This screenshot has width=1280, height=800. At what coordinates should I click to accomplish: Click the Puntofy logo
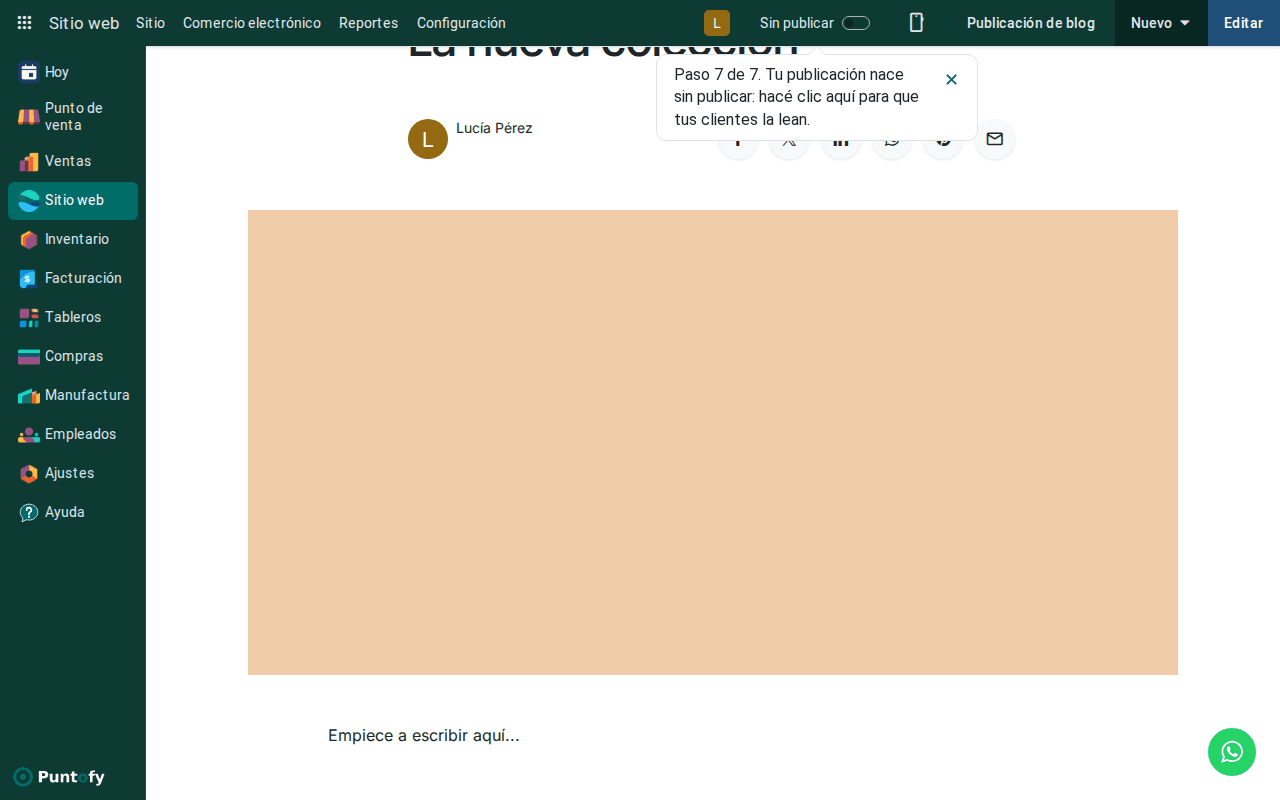[x=59, y=777]
